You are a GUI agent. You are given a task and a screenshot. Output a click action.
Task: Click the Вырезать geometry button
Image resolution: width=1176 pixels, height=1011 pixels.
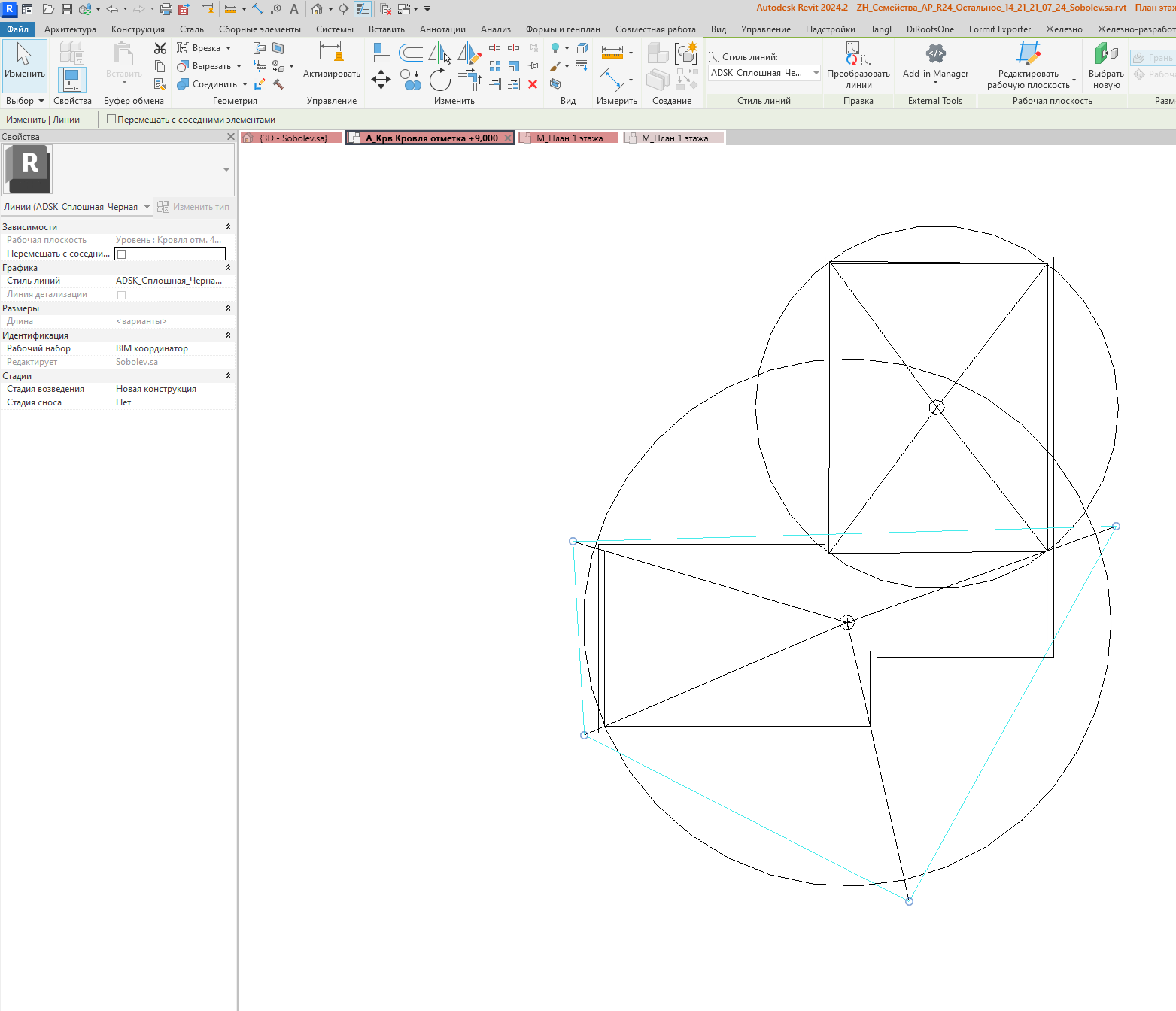click(x=205, y=66)
